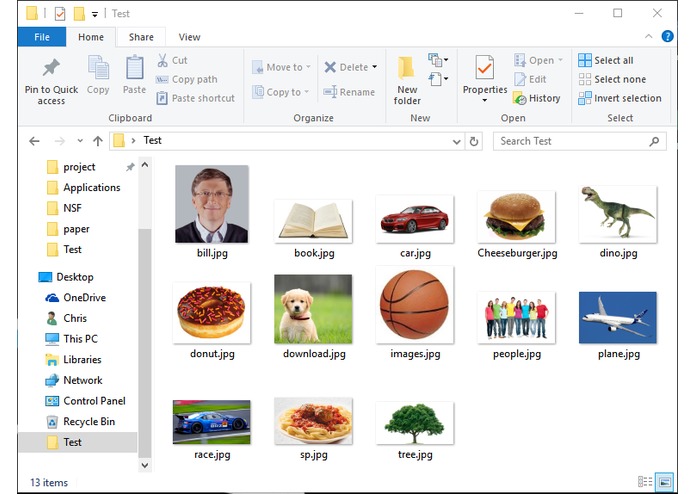
Task: Open recent locations dropdown arrow
Action: point(80,141)
